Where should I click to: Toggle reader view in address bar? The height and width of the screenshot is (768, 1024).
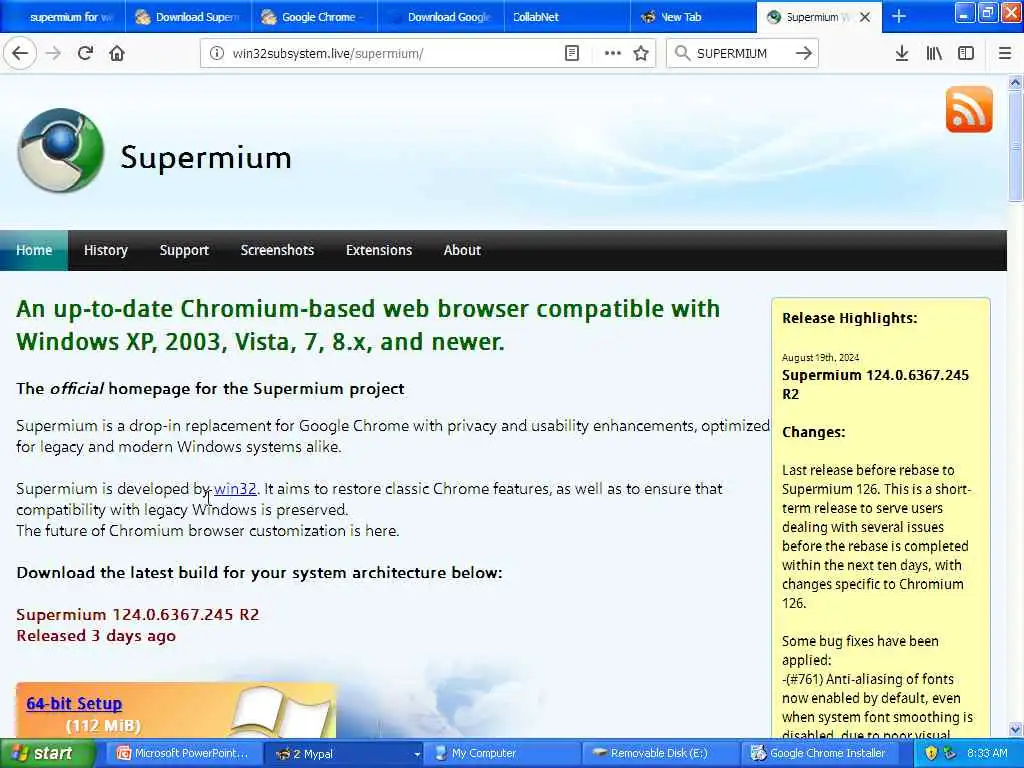(571, 53)
